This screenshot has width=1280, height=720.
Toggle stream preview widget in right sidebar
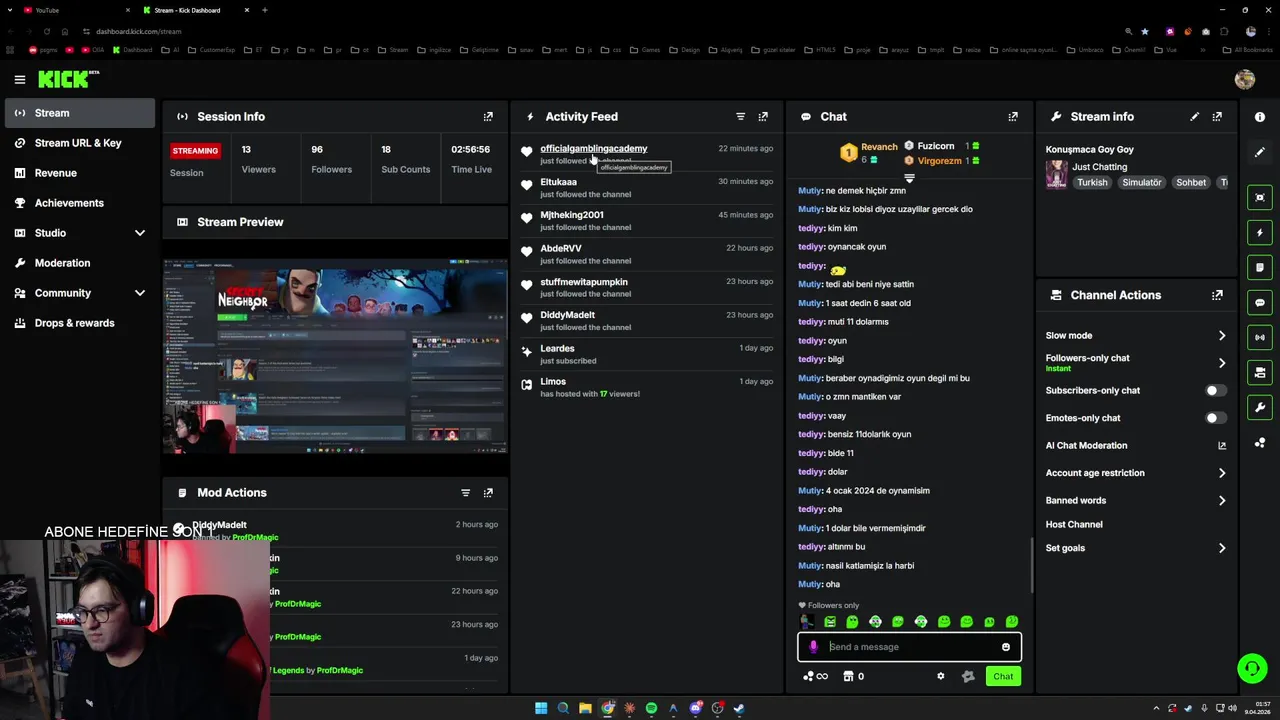coord(1260,197)
